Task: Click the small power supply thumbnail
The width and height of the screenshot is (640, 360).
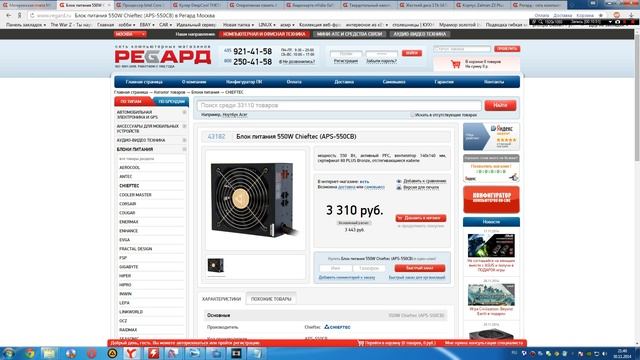Action: pos(216,265)
